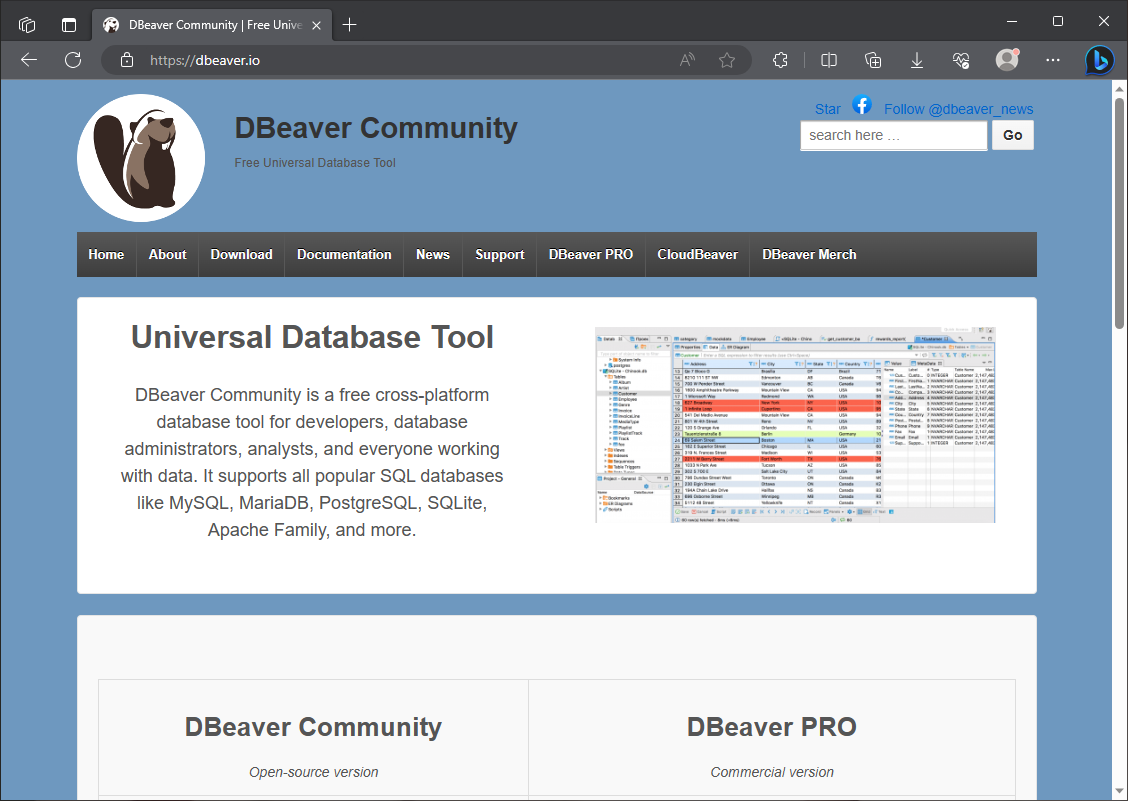Open the Support menu item
This screenshot has width=1128, height=801.
point(500,255)
